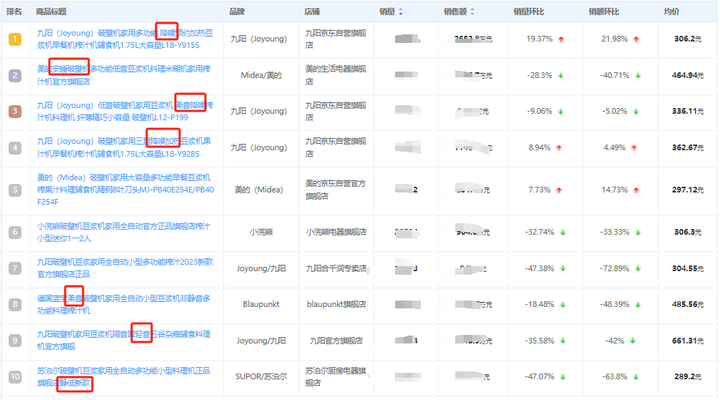720x400 pixels.
Task: Click the green down arrow next to -5.02%
Action: 636,112
